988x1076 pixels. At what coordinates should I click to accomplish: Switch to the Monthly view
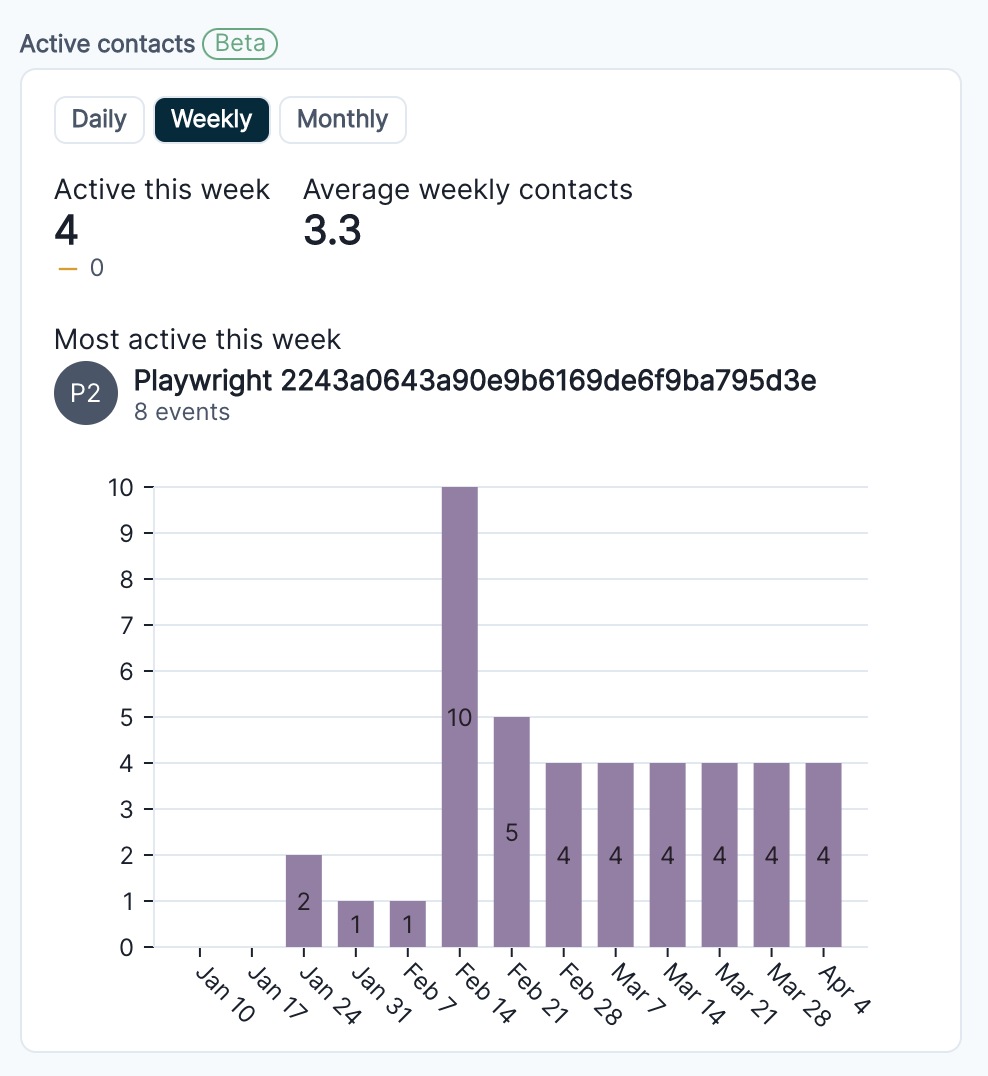click(342, 120)
